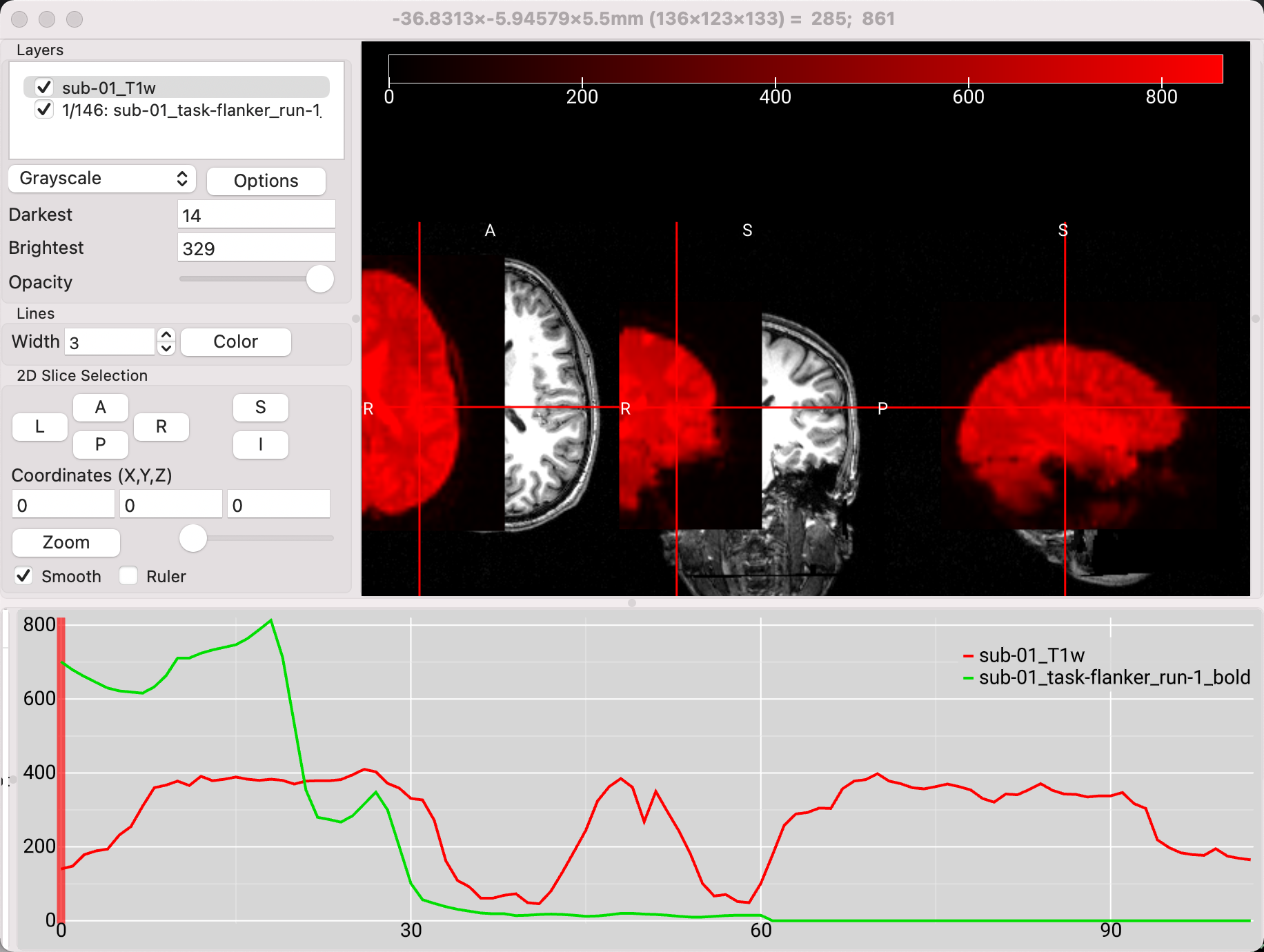The image size is (1264, 952).
Task: Enable the Ruler checkbox
Action: click(128, 575)
